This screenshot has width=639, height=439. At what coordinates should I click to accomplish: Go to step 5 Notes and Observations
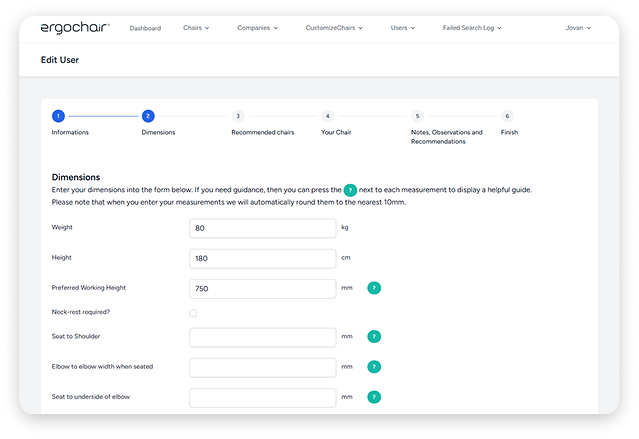click(x=417, y=116)
